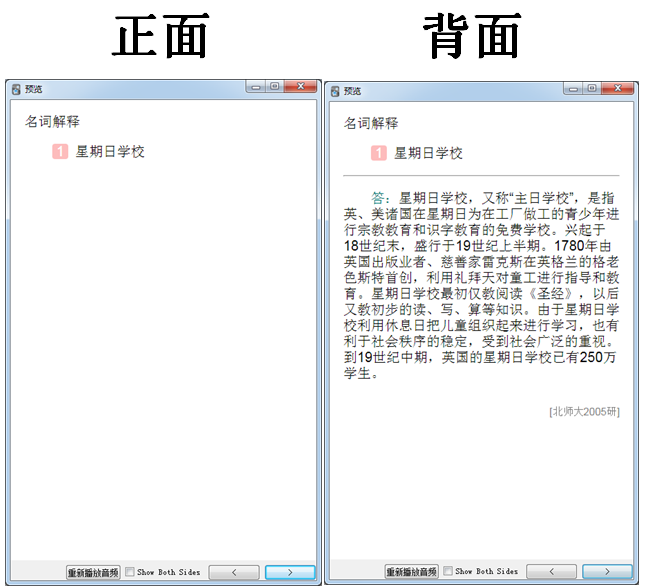Click pink number 1 badge in left window
The width and height of the screenshot is (646, 587).
coord(60,151)
